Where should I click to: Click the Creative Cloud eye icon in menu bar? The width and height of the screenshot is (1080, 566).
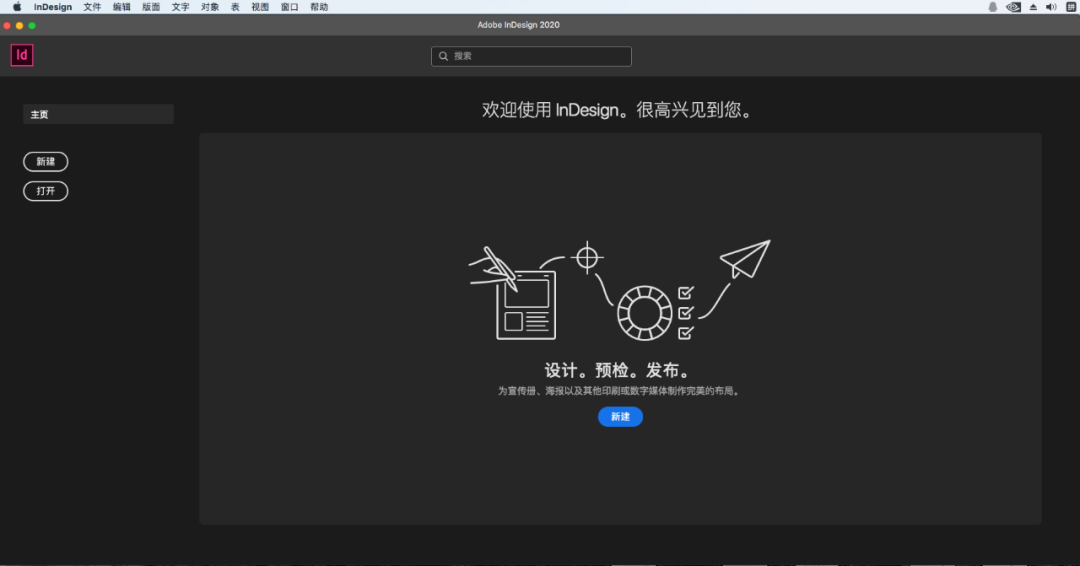click(1013, 7)
